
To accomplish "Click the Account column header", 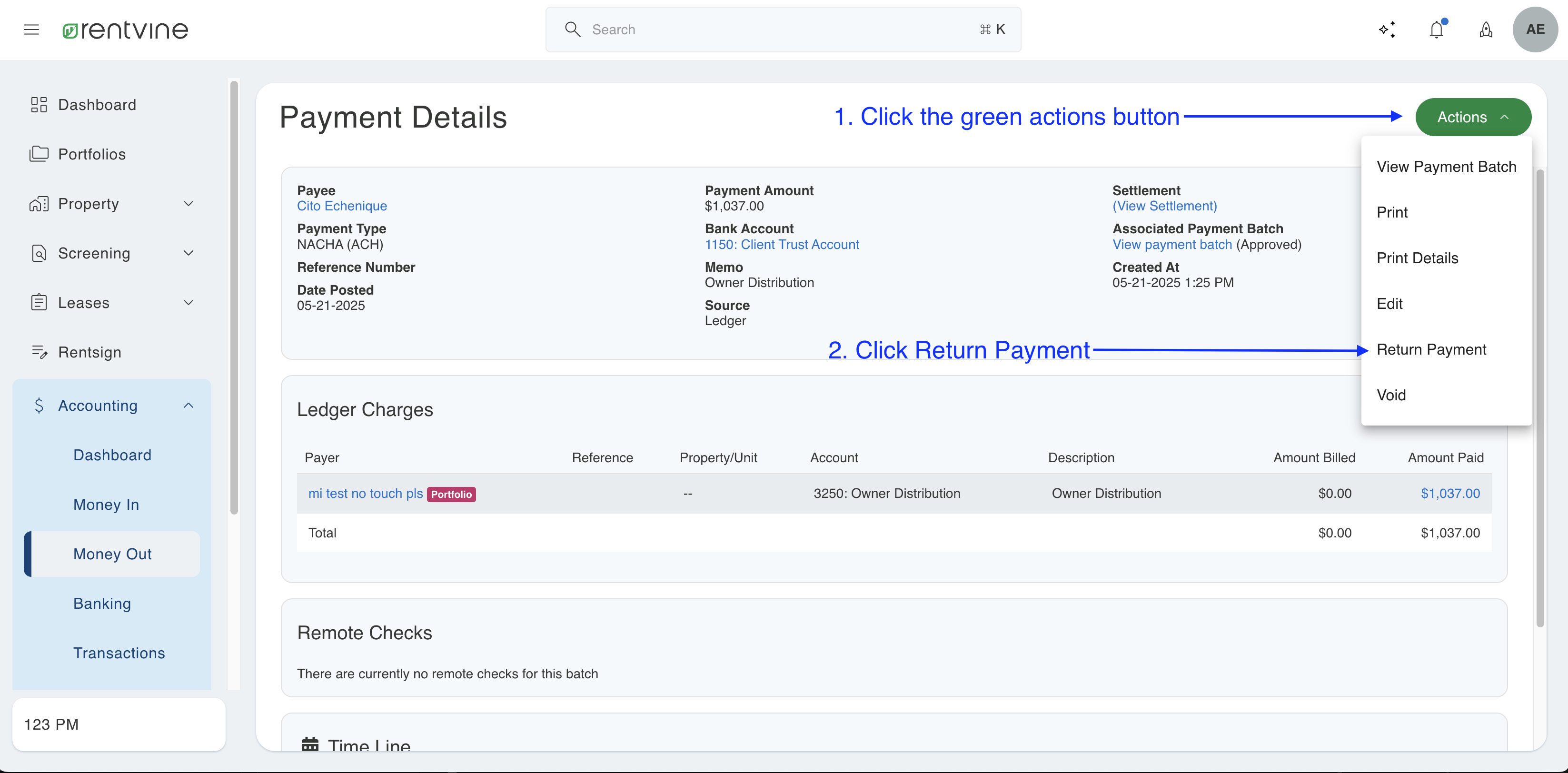I will [834, 458].
